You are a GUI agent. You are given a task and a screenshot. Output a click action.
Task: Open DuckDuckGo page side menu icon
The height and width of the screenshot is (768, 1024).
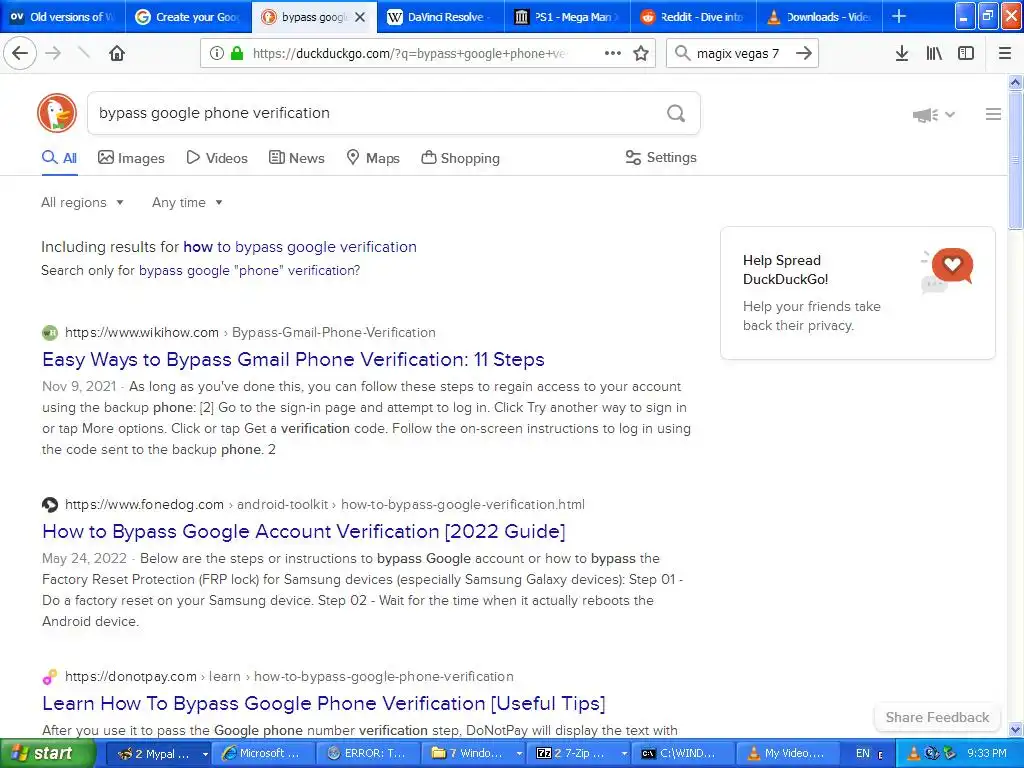pyautogui.click(x=993, y=114)
